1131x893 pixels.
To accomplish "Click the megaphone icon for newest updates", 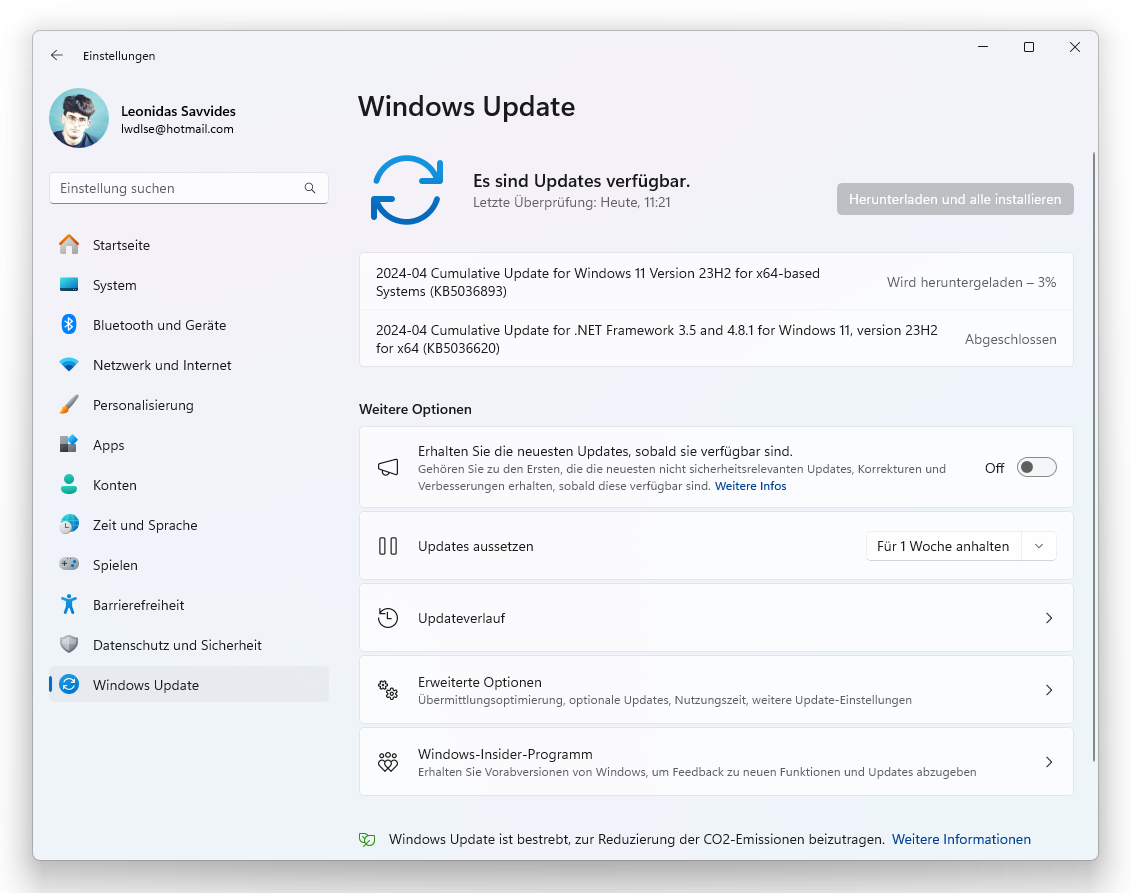I will click(388, 467).
